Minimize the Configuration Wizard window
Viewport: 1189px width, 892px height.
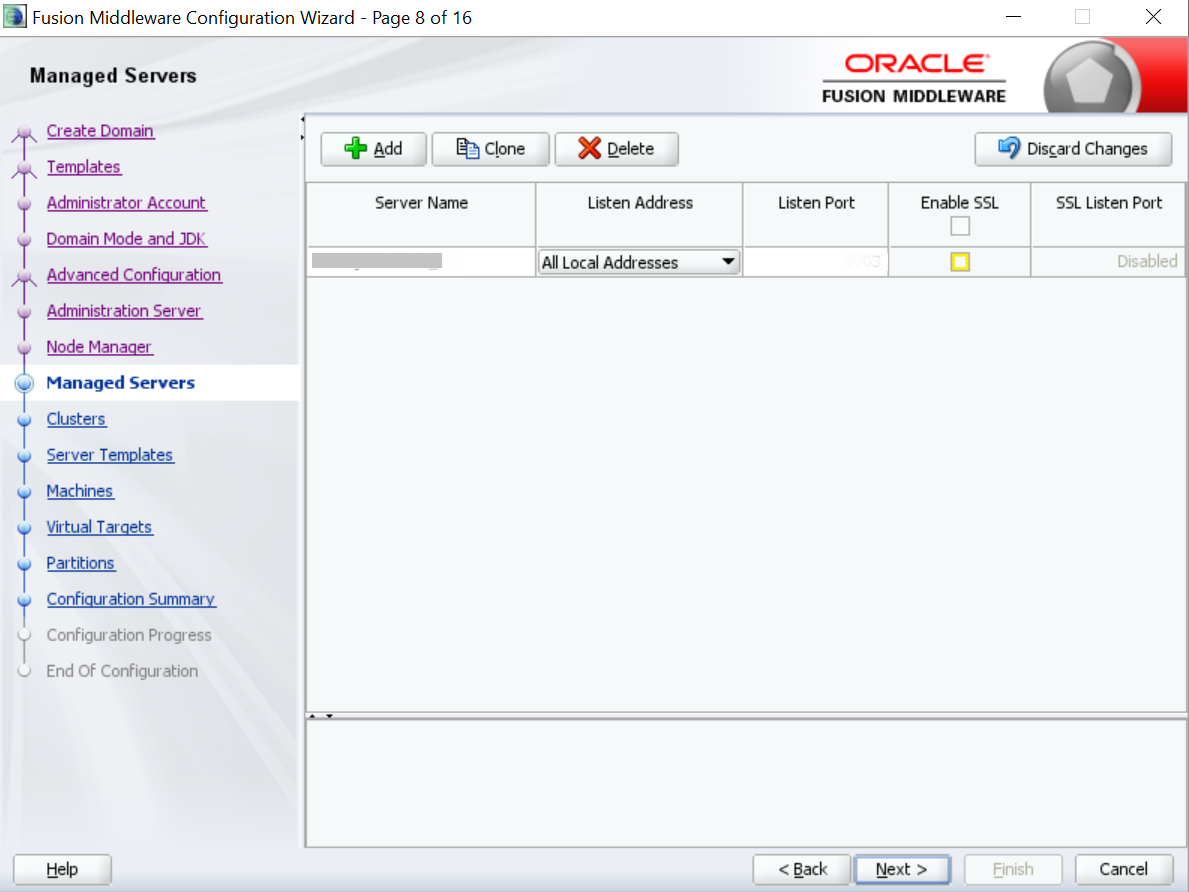(x=1013, y=17)
